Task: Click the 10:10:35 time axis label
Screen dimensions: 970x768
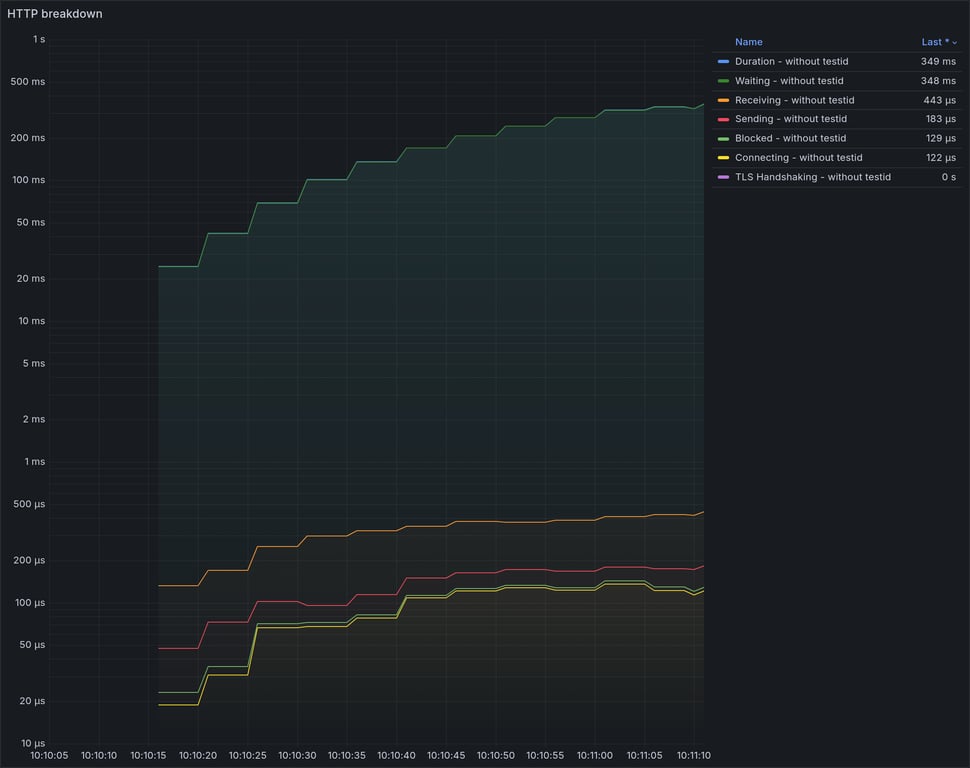Action: click(346, 755)
